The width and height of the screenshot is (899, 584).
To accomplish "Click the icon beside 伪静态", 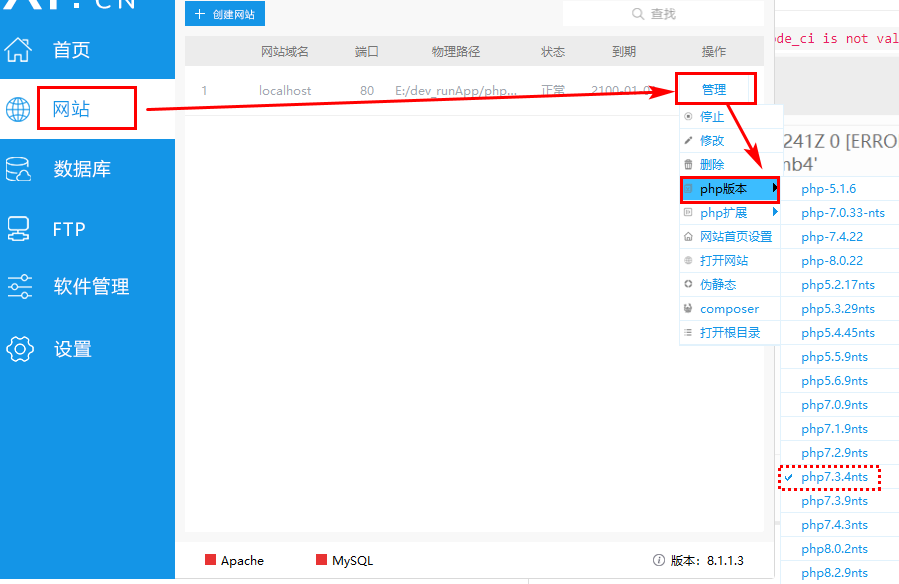I will [x=688, y=284].
